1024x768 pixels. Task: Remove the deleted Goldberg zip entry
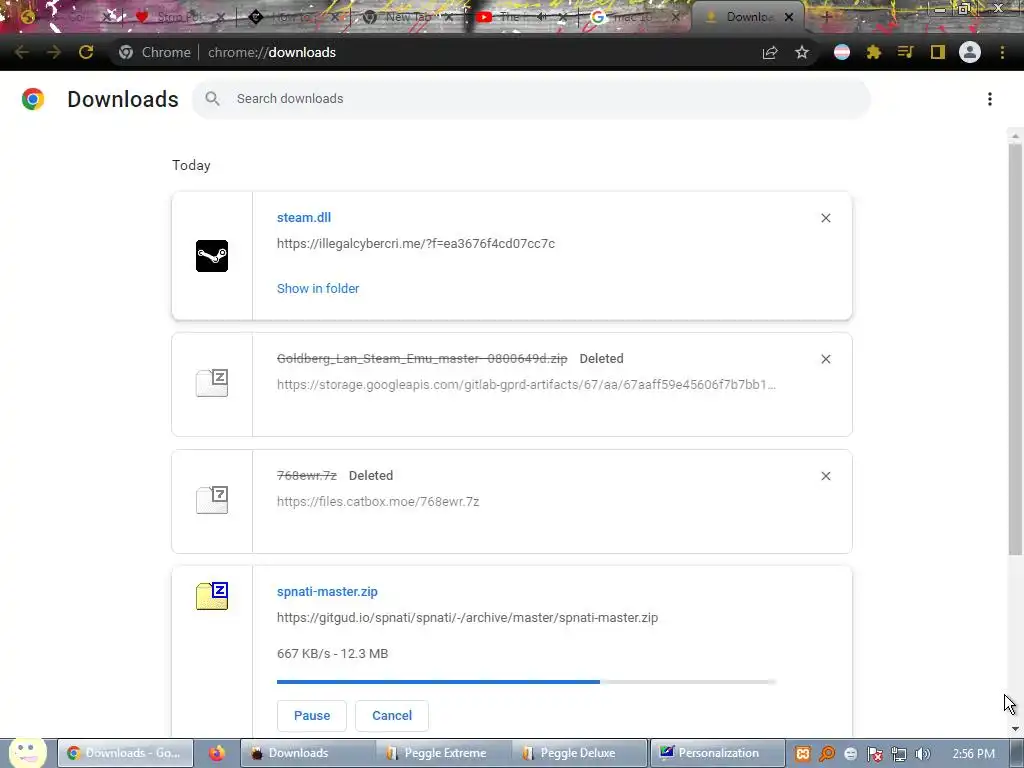point(825,359)
